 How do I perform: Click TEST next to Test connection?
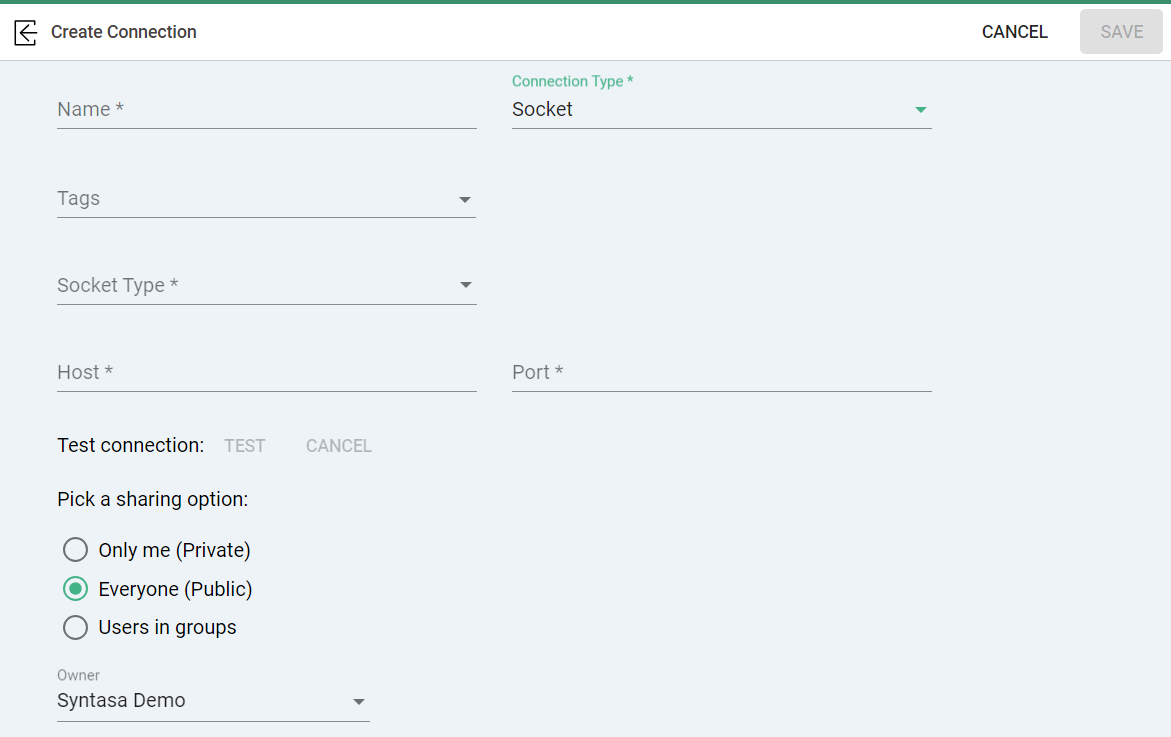point(245,446)
